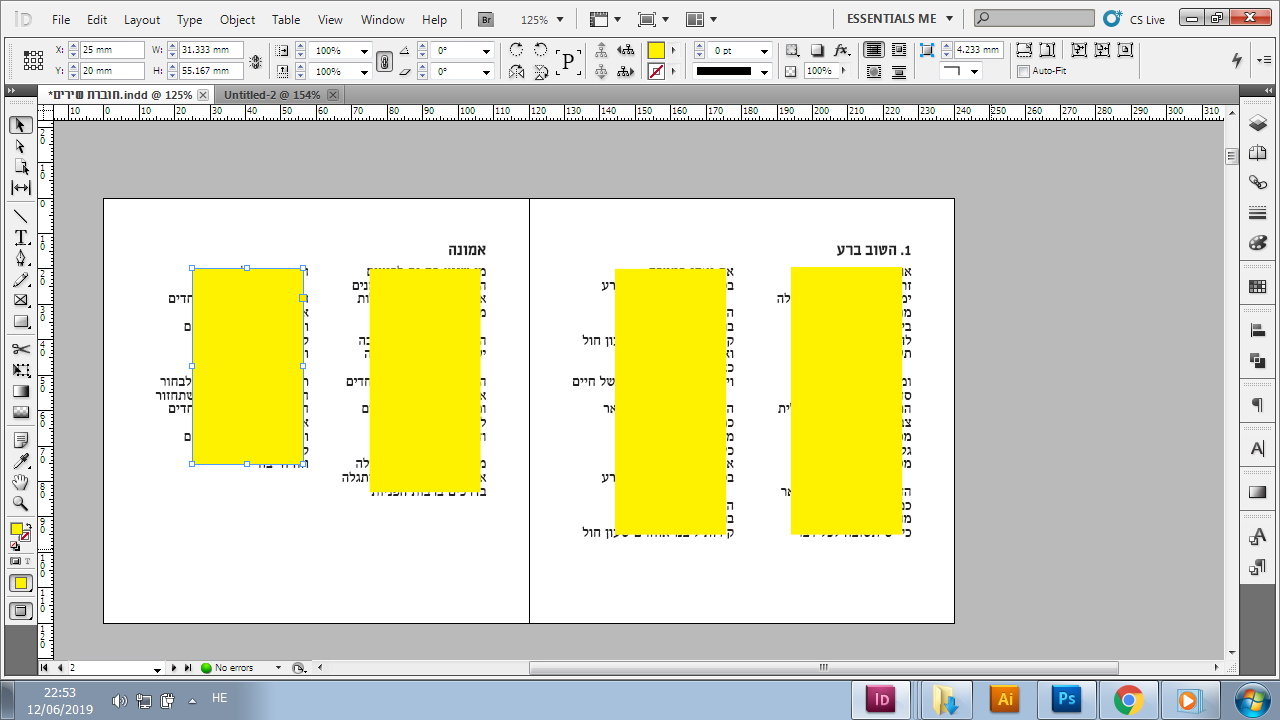
Task: Open Illustrator from the taskbar
Action: (1006, 699)
